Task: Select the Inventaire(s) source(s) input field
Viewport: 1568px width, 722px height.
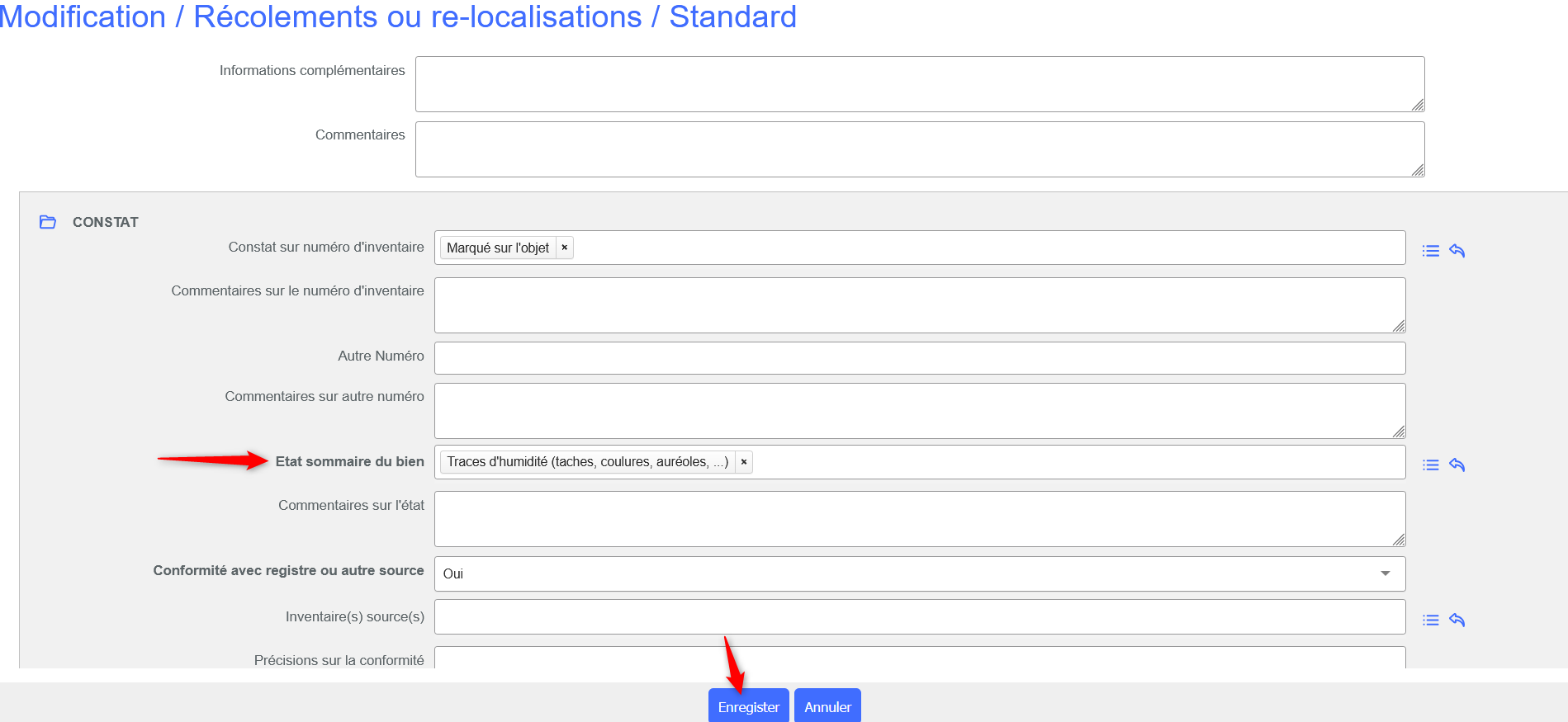Action: [919, 617]
